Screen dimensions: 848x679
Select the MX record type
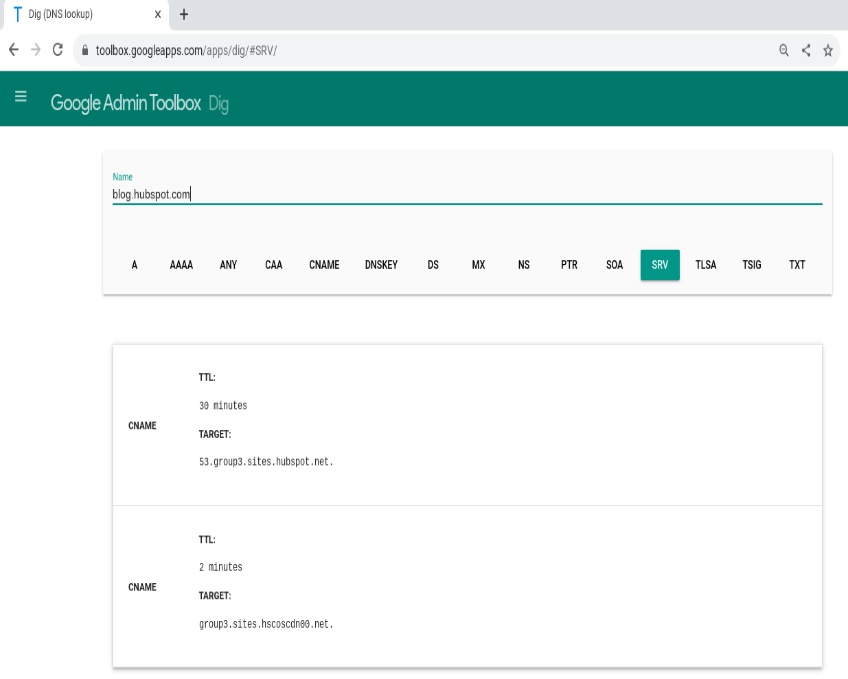478,265
